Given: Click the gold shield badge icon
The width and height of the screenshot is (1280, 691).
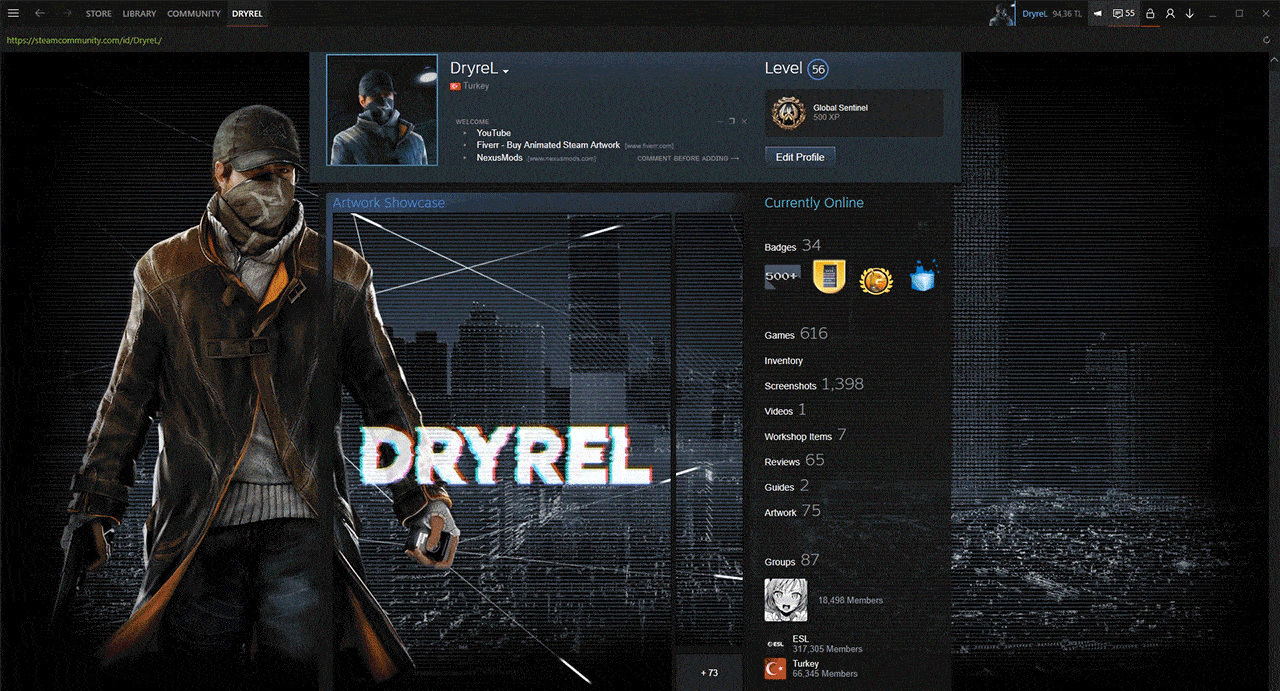Looking at the screenshot, I should pyautogui.click(x=829, y=277).
